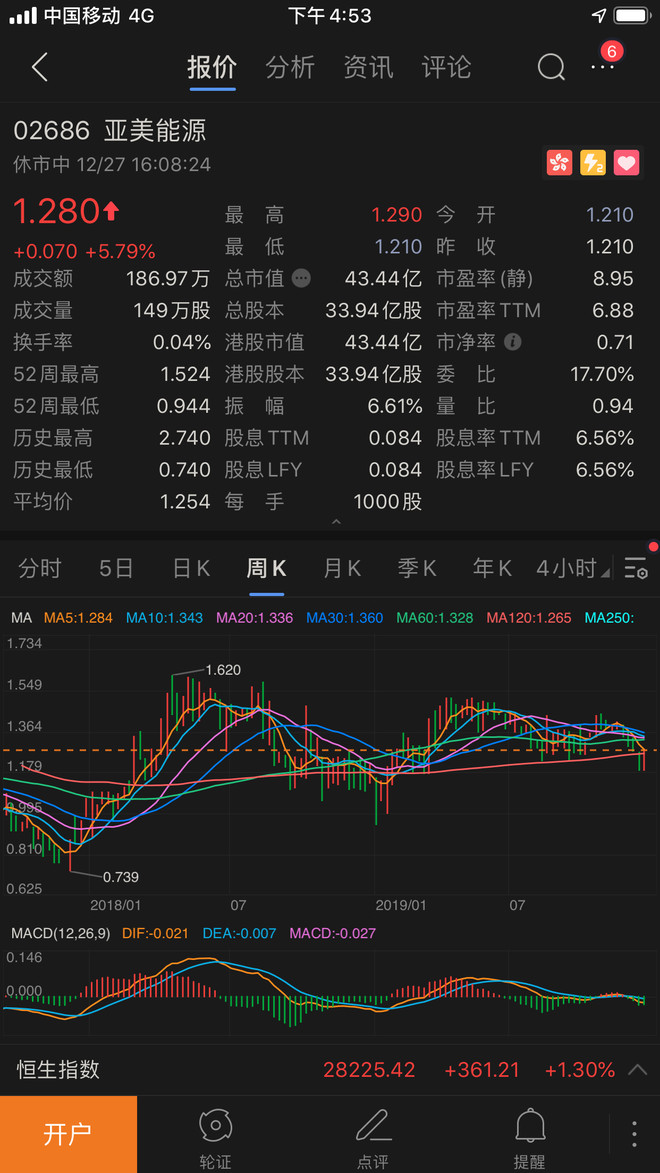Tap the MA30:1.360 value
Image resolution: width=660 pixels, height=1173 pixels.
point(344,618)
